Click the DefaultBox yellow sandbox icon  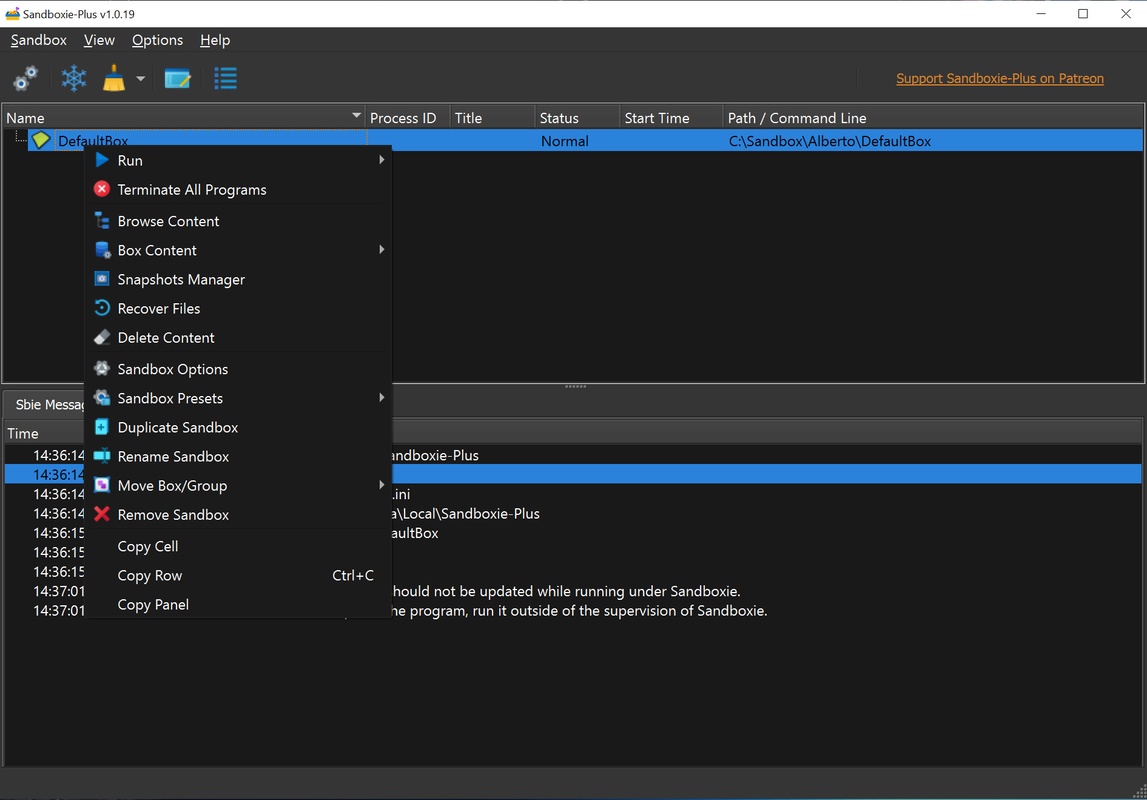click(x=41, y=141)
